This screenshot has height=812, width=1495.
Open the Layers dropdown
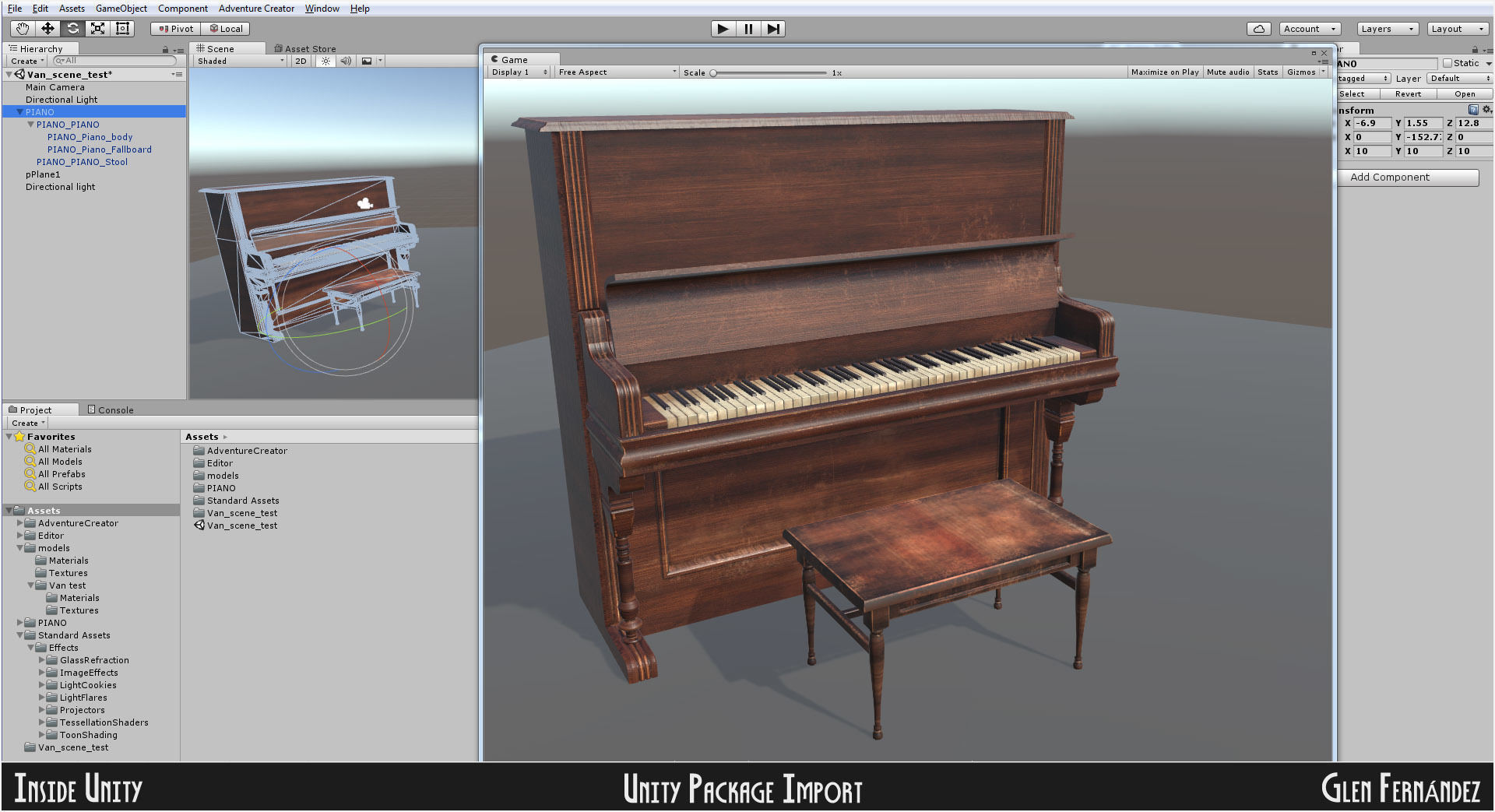coord(1388,29)
